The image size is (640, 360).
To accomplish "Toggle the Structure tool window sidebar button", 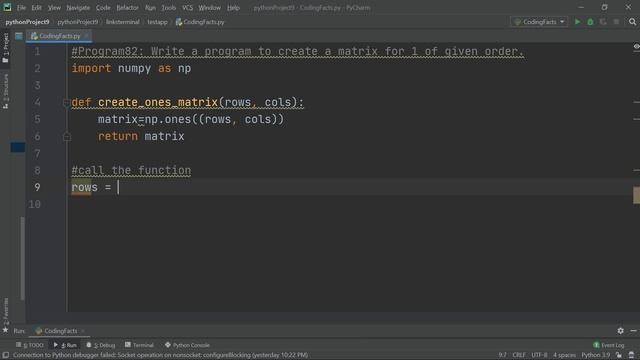I will click(6, 91).
